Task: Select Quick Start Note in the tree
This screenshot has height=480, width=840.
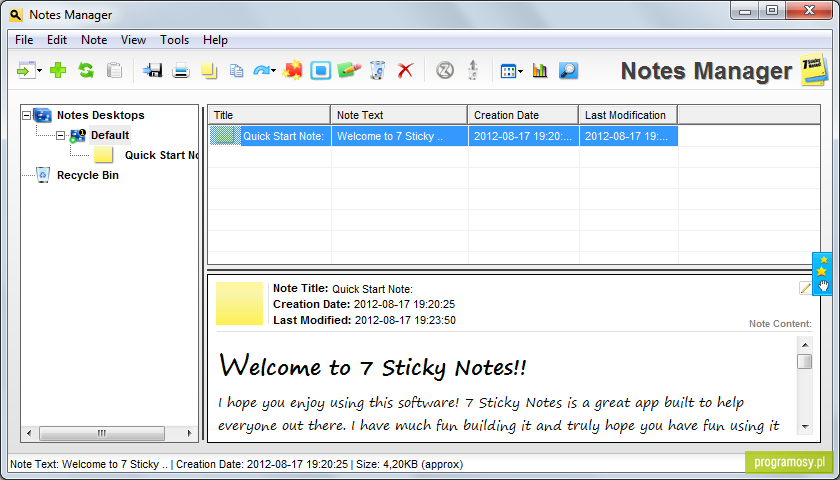Action: coord(162,155)
